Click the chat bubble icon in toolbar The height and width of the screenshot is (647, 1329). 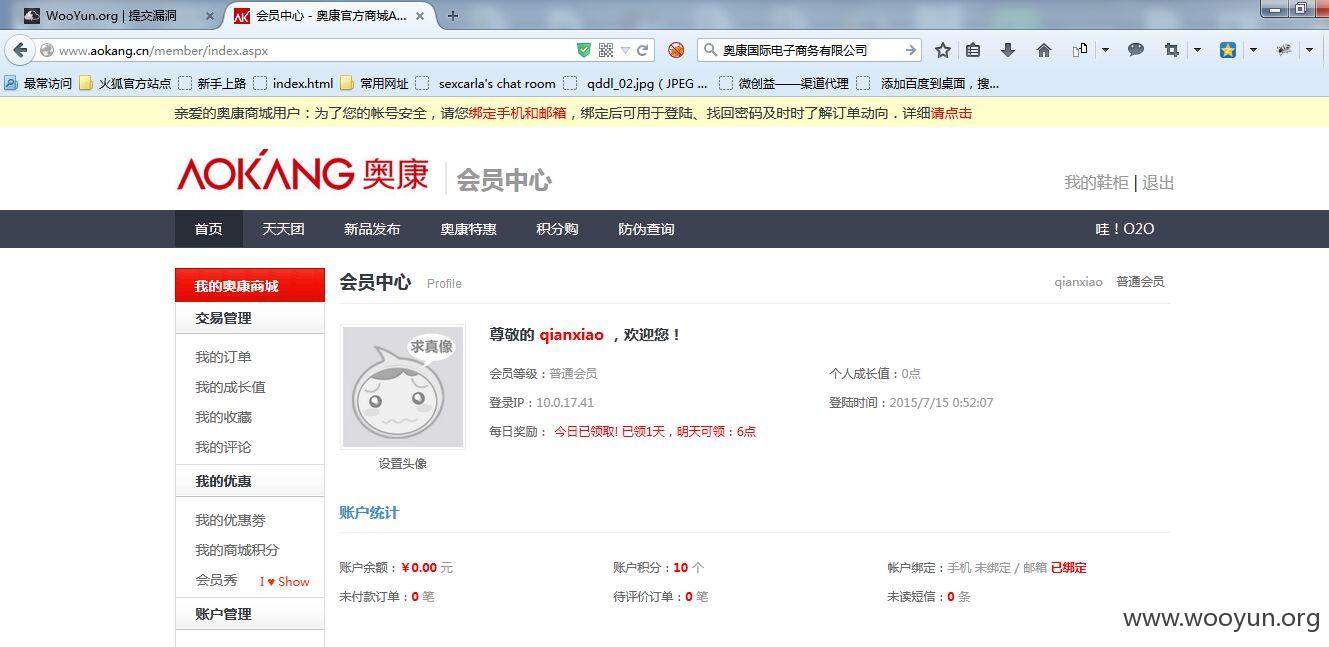pos(1136,50)
